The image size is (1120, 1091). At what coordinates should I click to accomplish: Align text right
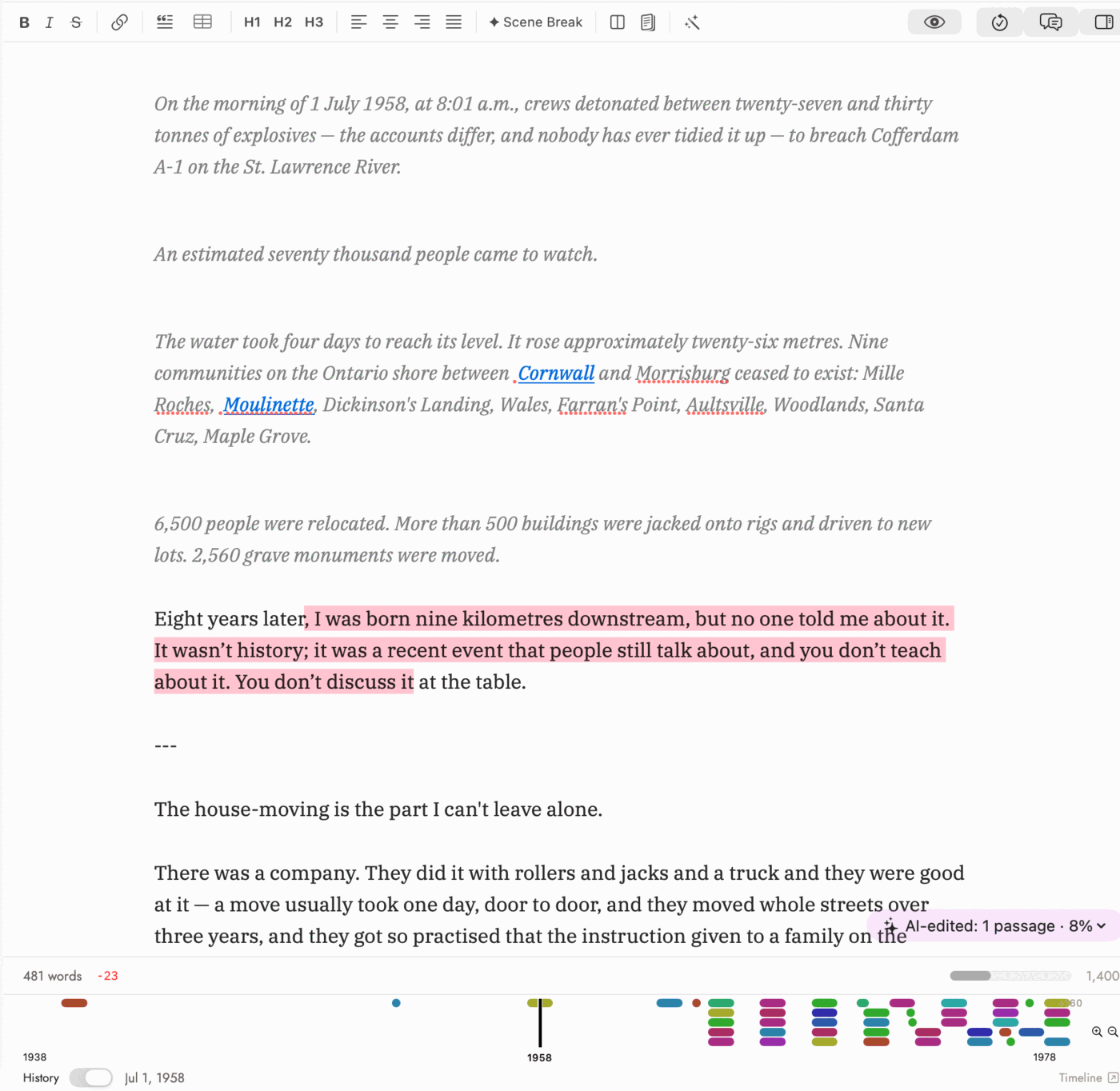coord(422,22)
